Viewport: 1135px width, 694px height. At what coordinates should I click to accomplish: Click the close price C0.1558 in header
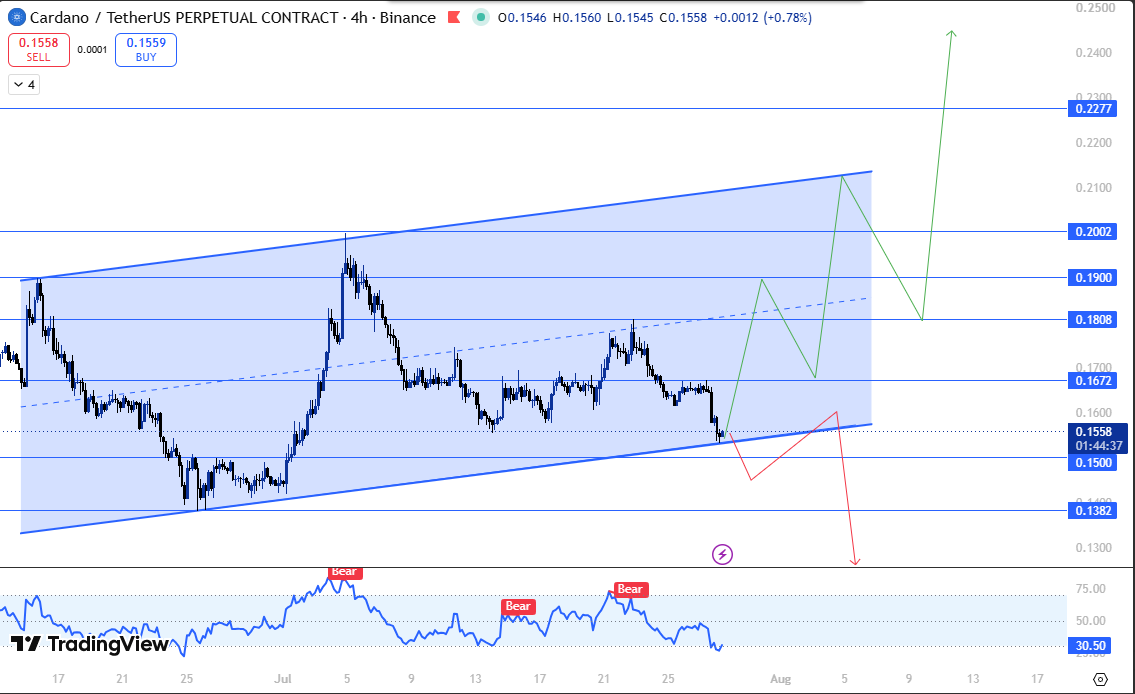point(683,17)
